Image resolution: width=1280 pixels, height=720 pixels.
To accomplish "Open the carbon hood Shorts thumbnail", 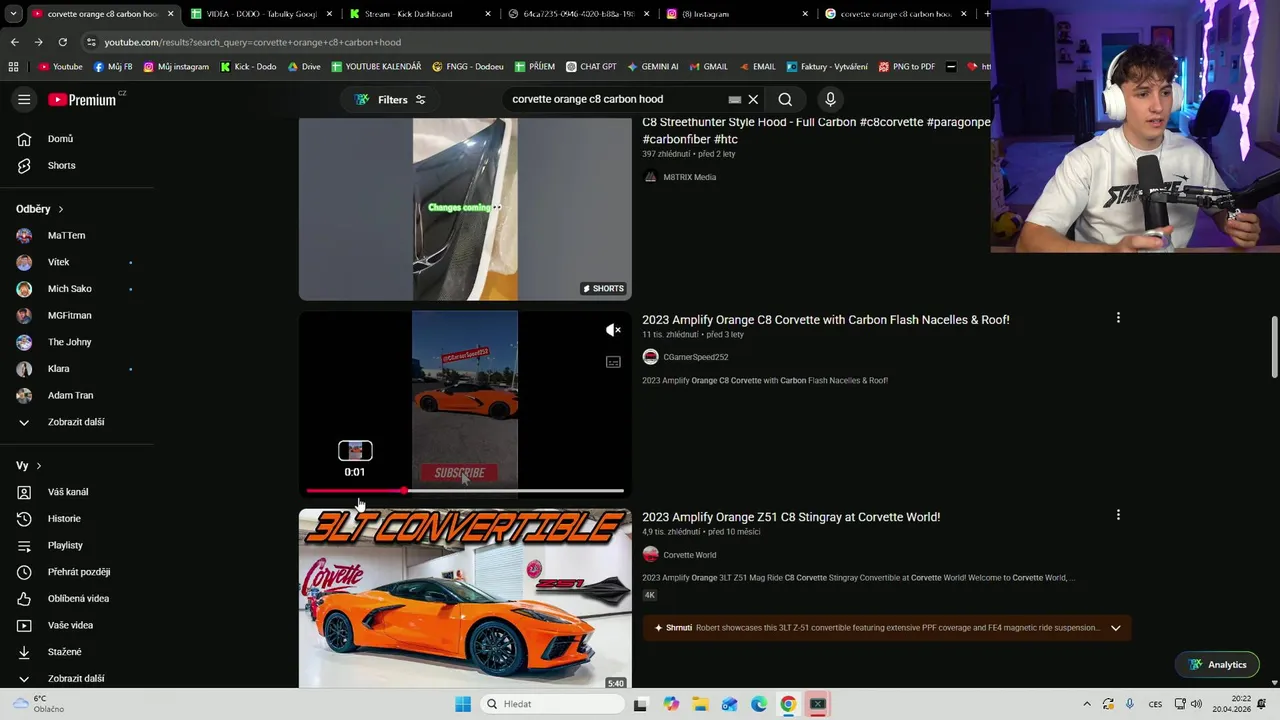I will click(465, 209).
